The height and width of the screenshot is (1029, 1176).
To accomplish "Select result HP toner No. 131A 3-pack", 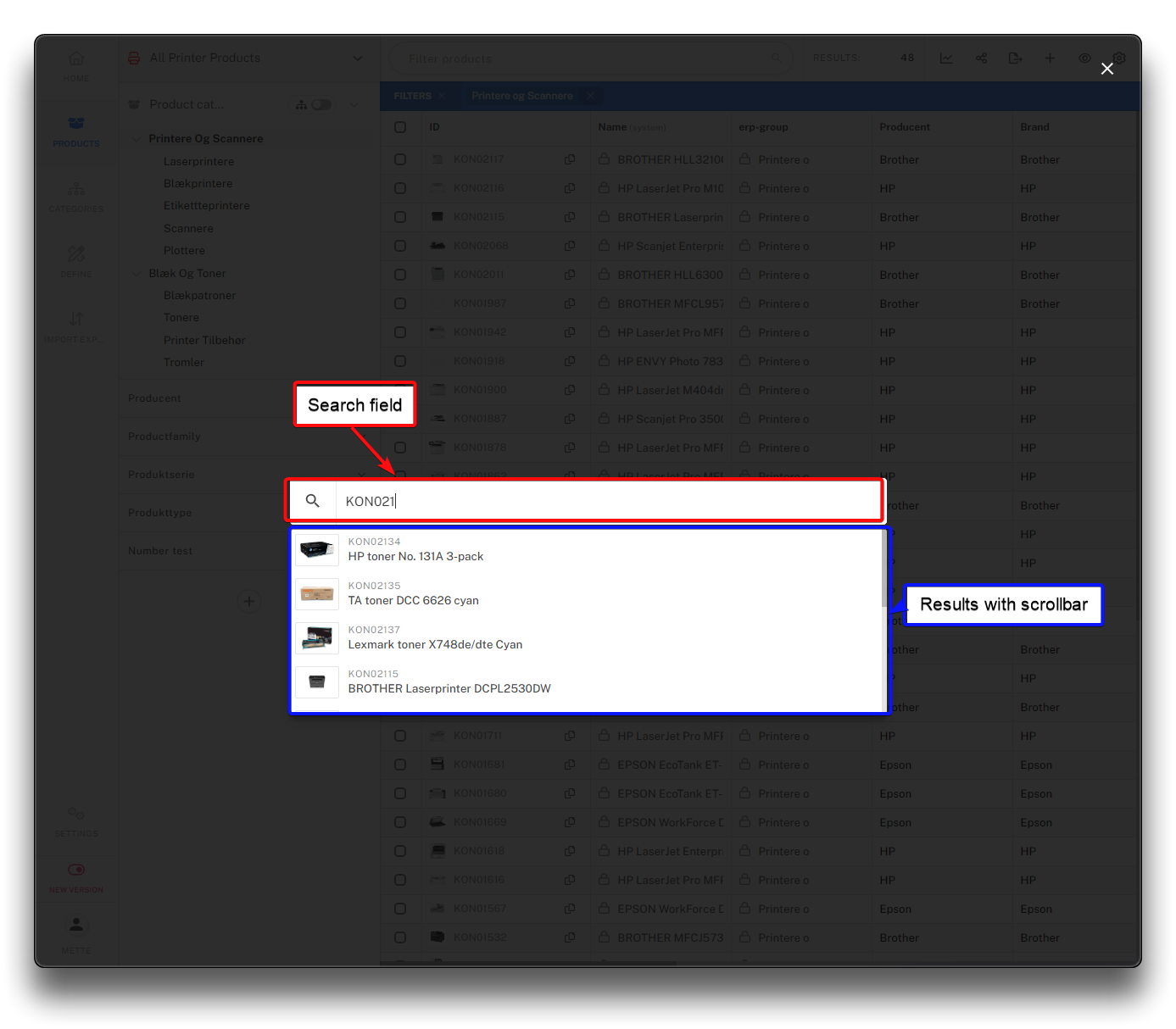I will (415, 557).
